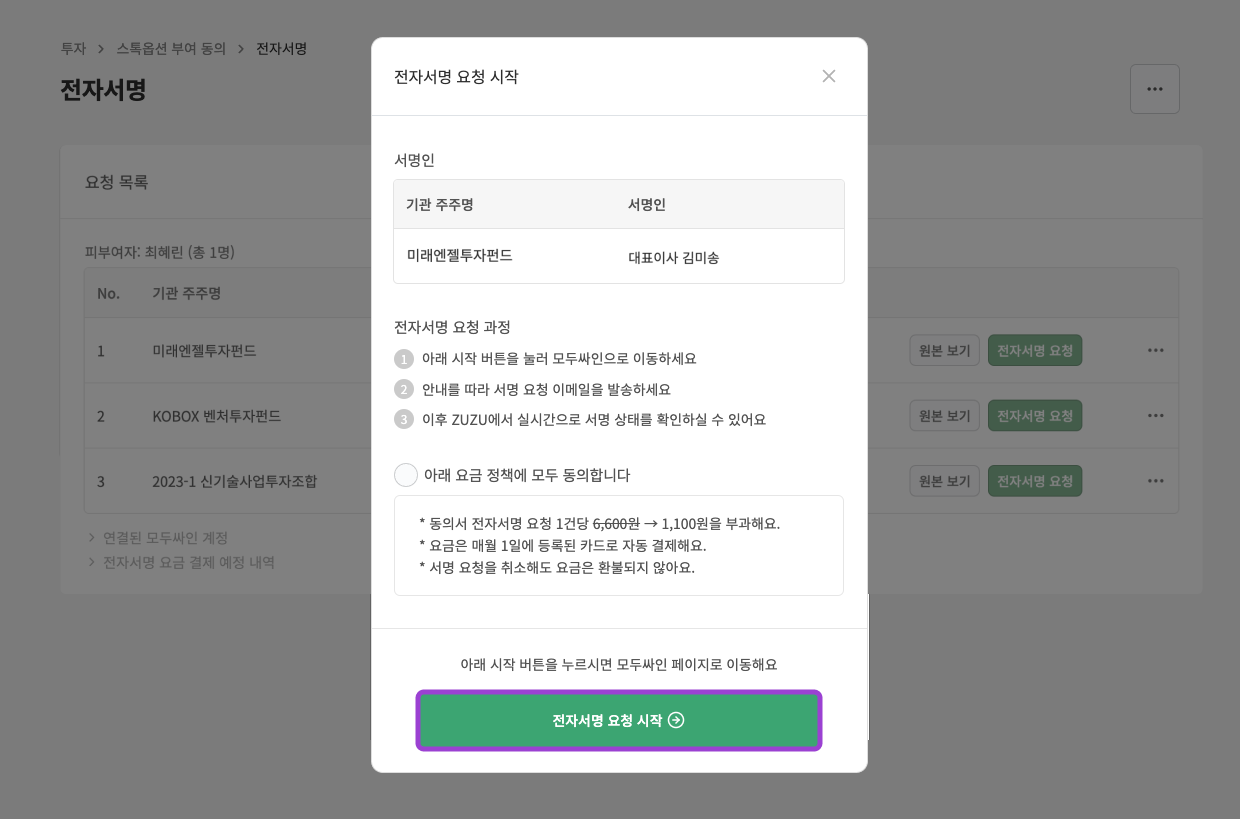Open the kebab menu for 2023-1 신기술사업투자조합

pos(1156,480)
